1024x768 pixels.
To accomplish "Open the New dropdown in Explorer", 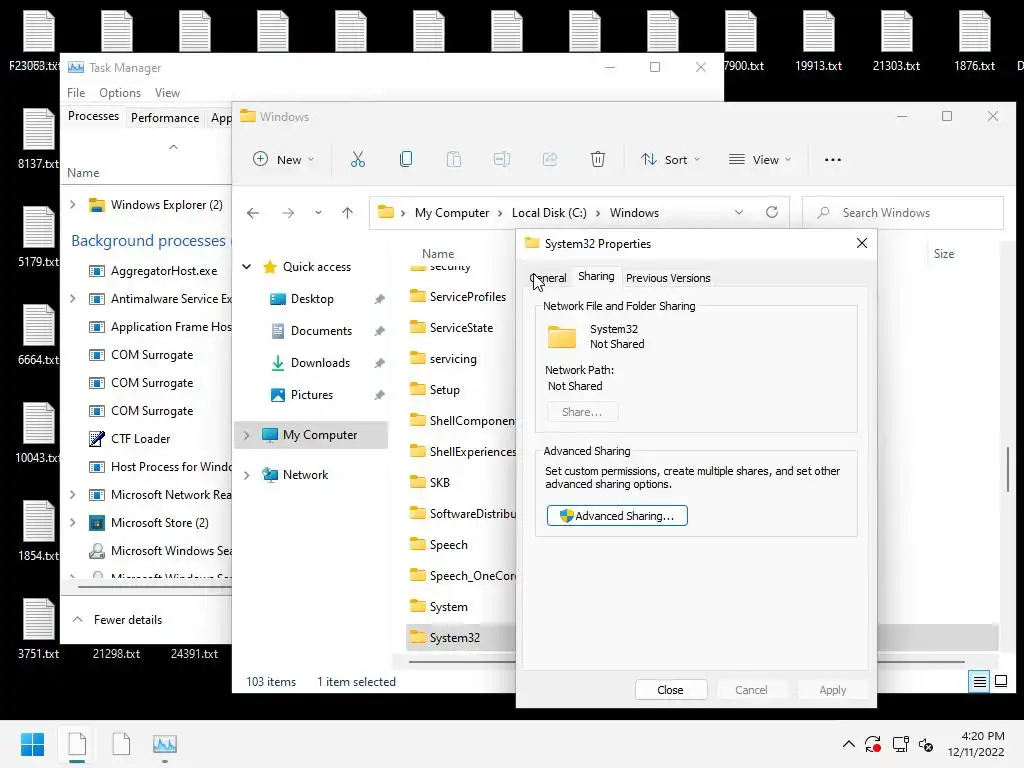I will pyautogui.click(x=283, y=159).
